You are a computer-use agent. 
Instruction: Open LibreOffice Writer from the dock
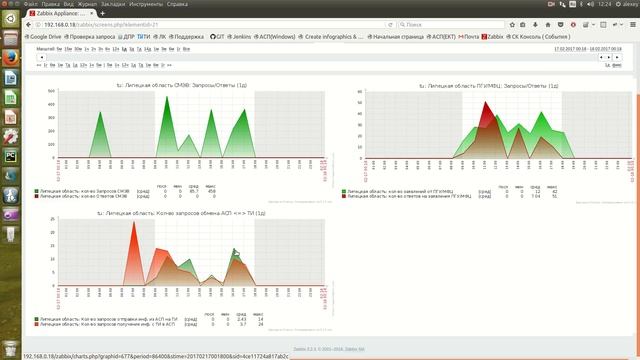pos(11,78)
